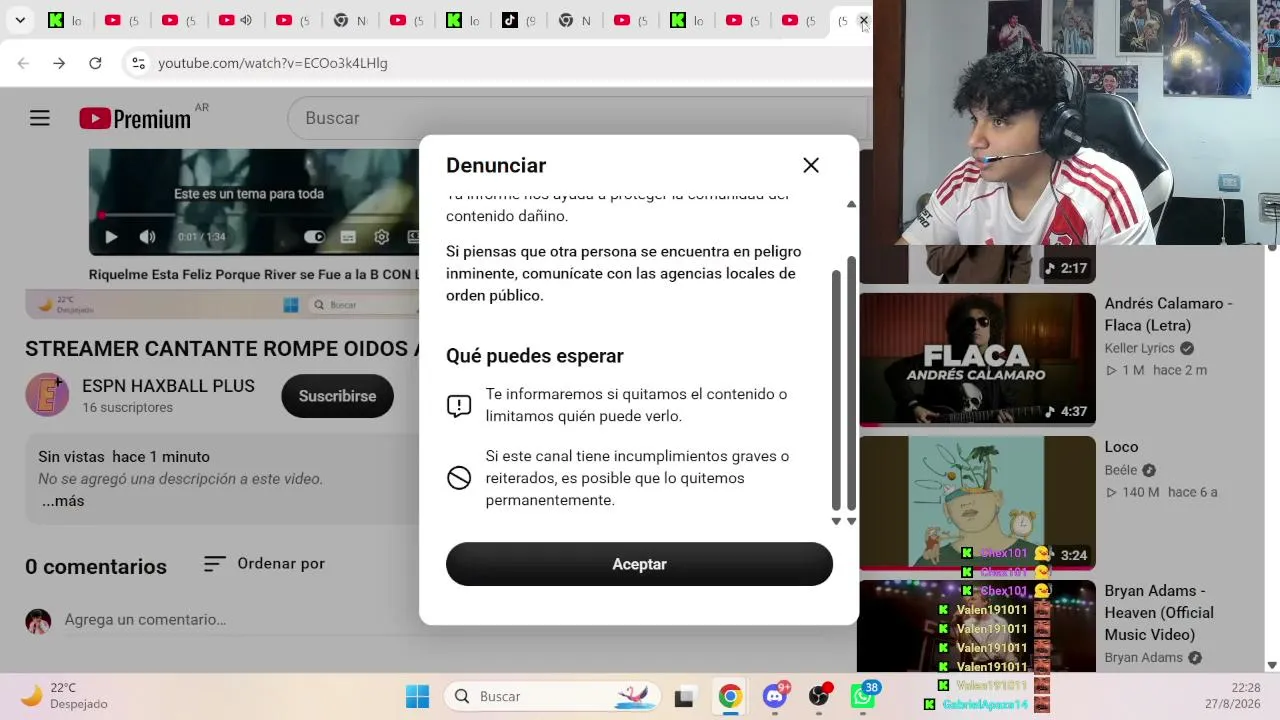
Task: Reload the current YouTube page
Action: [95, 63]
